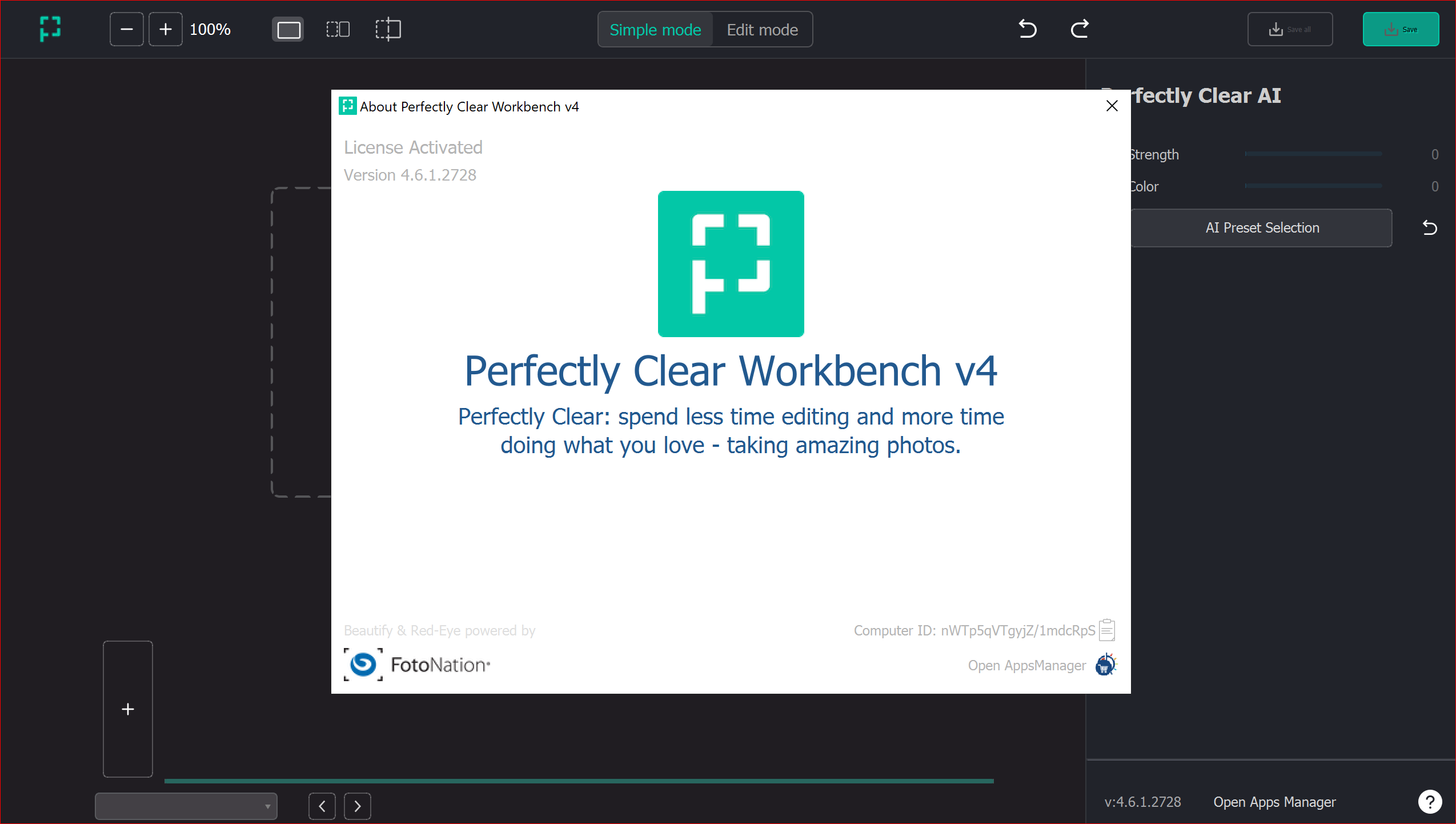Click the Strength value 0

[x=1434, y=154]
